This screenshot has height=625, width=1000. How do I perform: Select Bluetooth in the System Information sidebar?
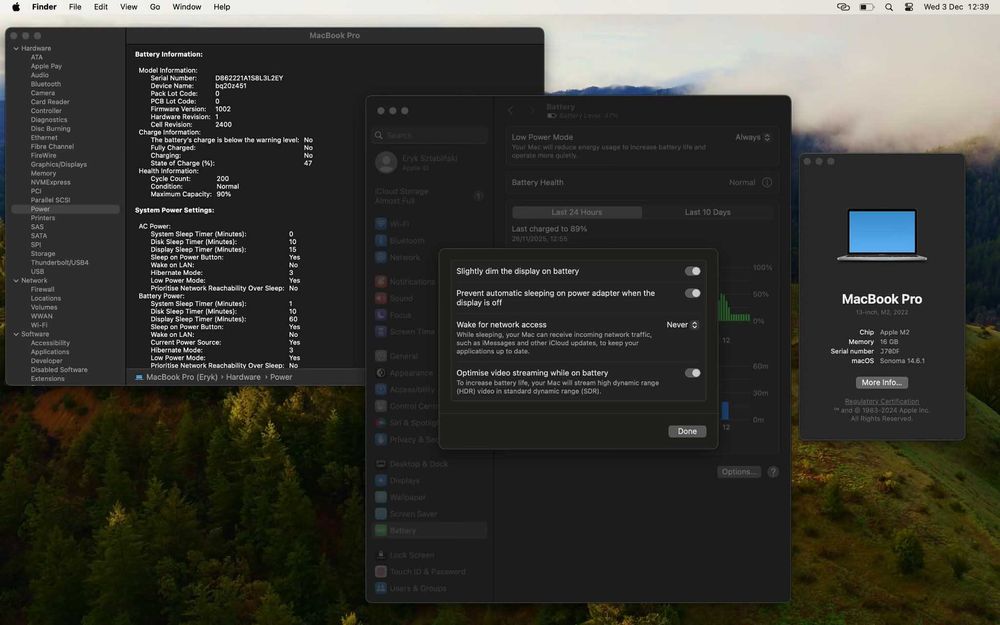(x=46, y=84)
